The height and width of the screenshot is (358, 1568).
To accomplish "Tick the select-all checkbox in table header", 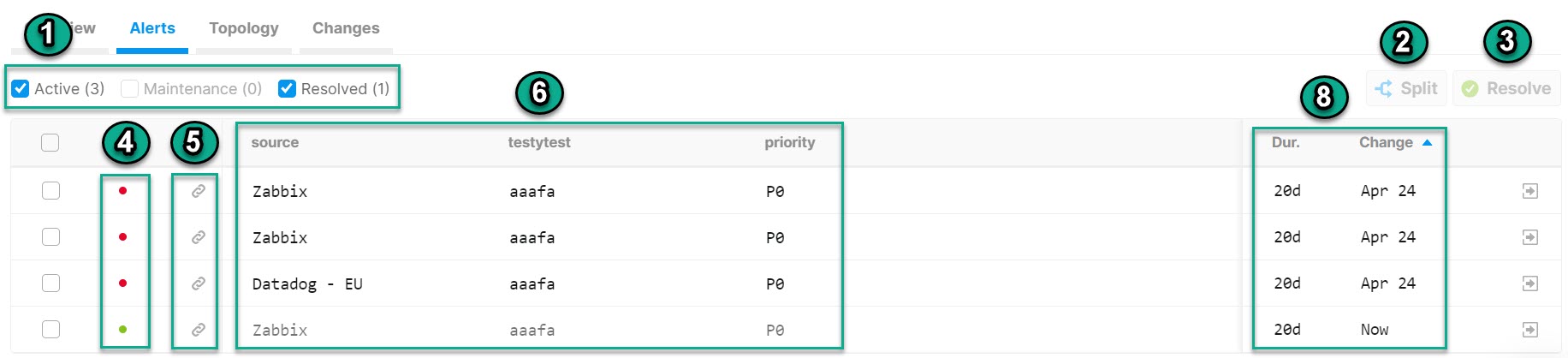I will point(50,142).
